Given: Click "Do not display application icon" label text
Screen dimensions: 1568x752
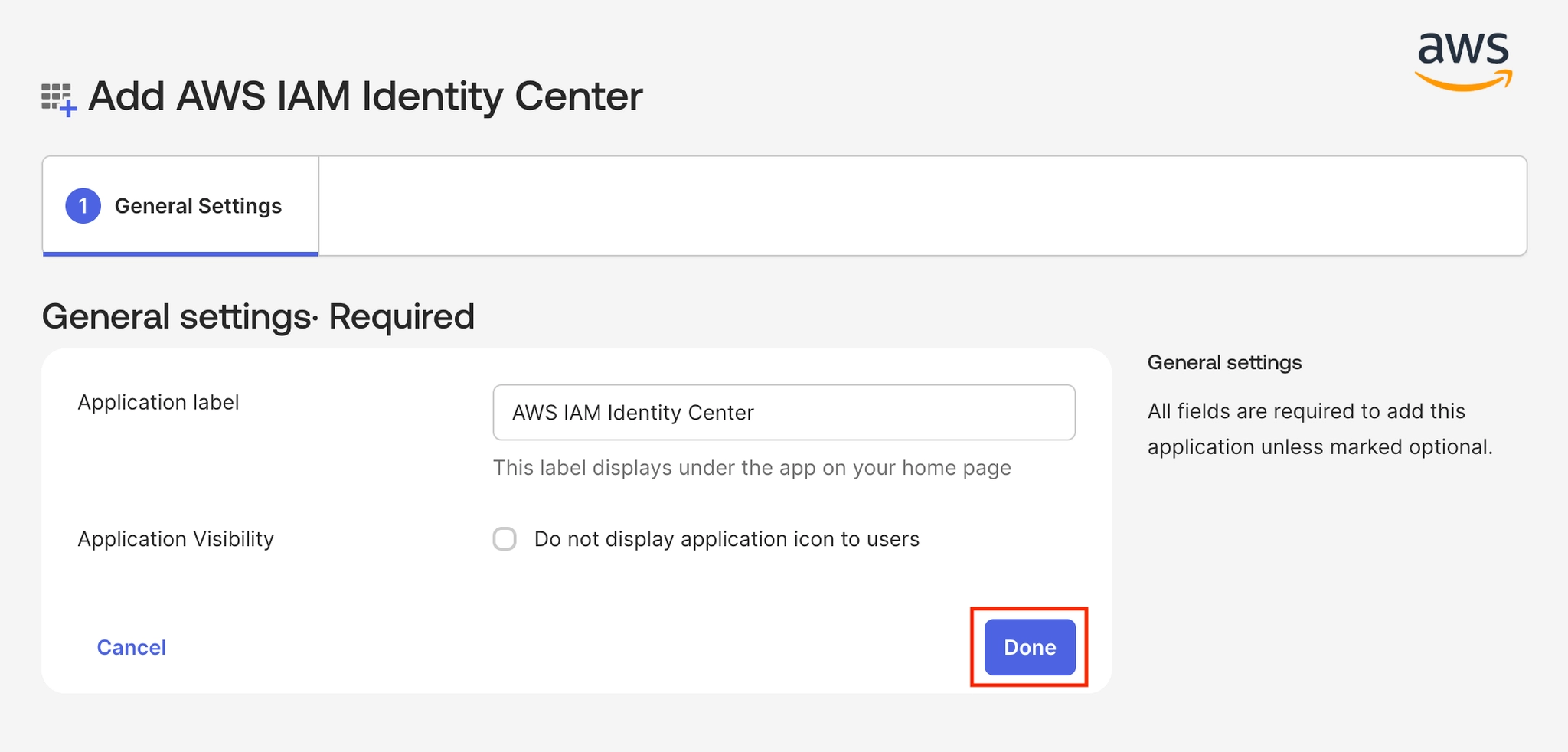Looking at the screenshot, I should click(x=726, y=539).
